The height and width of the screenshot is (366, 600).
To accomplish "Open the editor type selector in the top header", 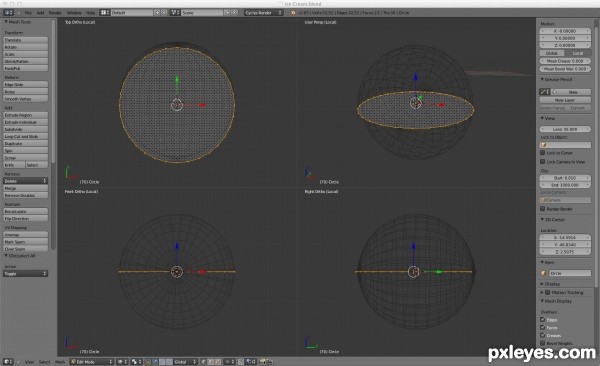I will tap(8, 13).
